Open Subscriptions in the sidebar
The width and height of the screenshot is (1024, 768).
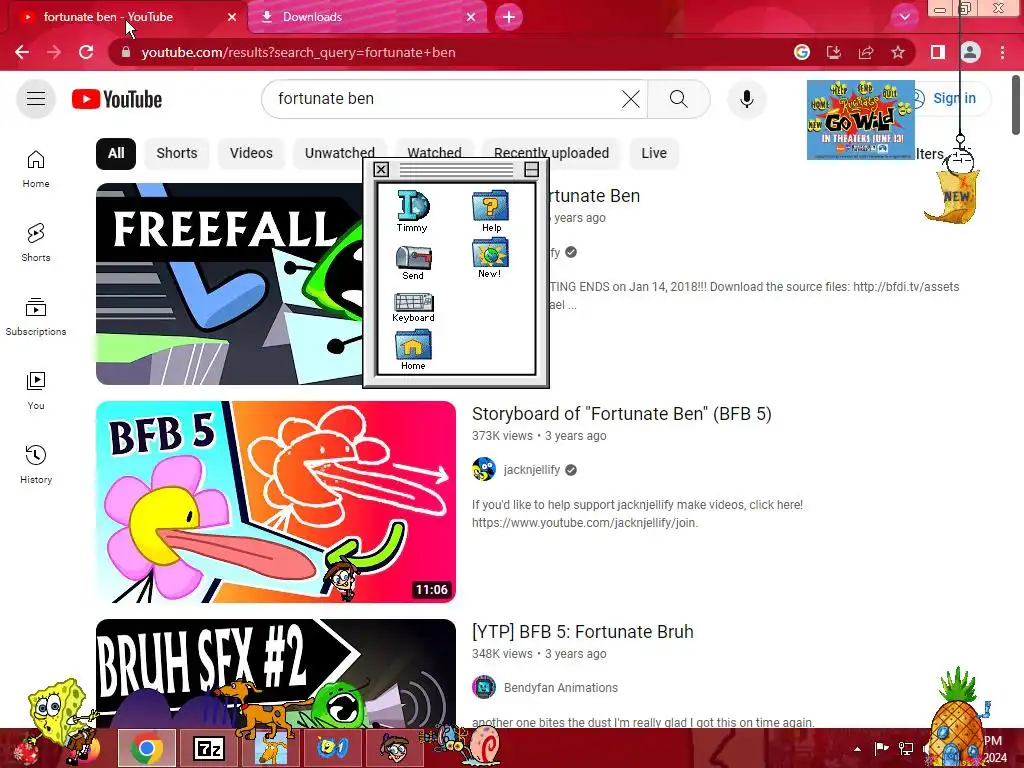[36, 317]
